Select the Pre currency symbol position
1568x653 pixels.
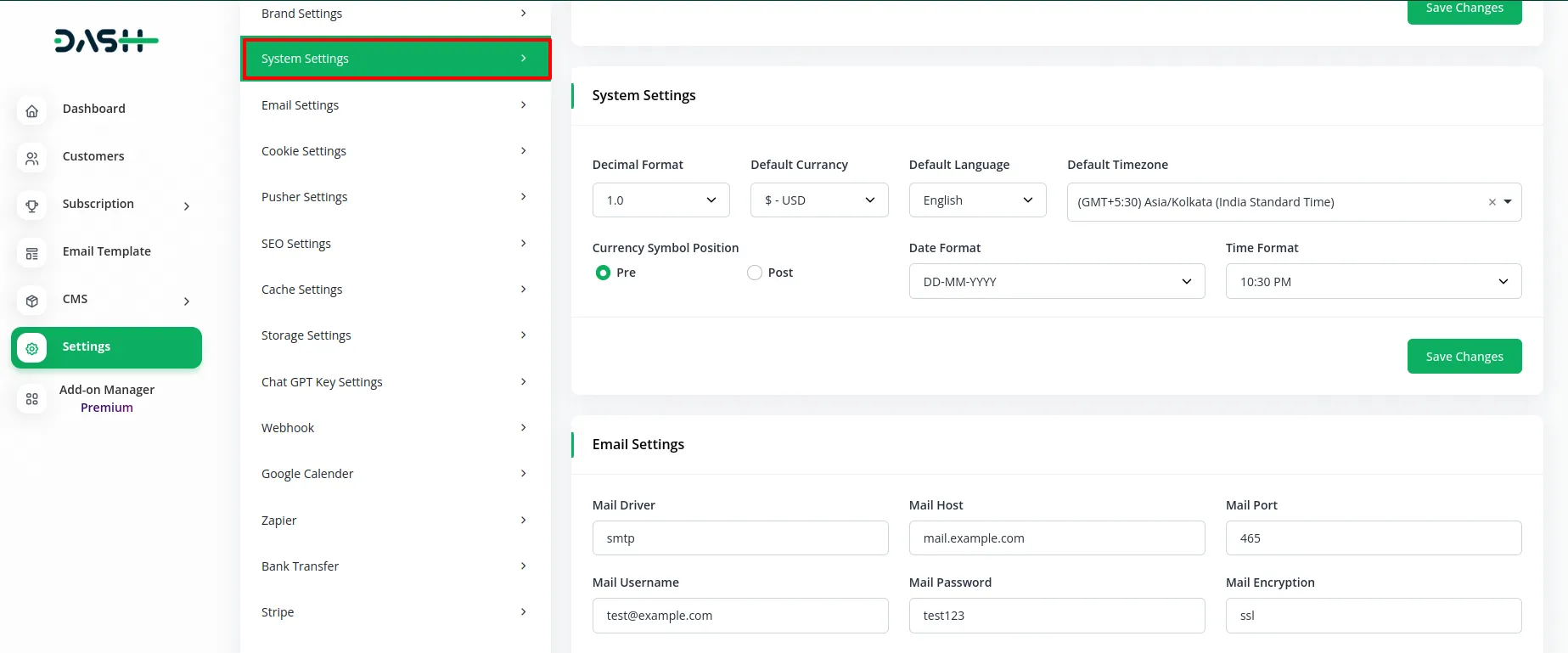pyautogui.click(x=603, y=273)
